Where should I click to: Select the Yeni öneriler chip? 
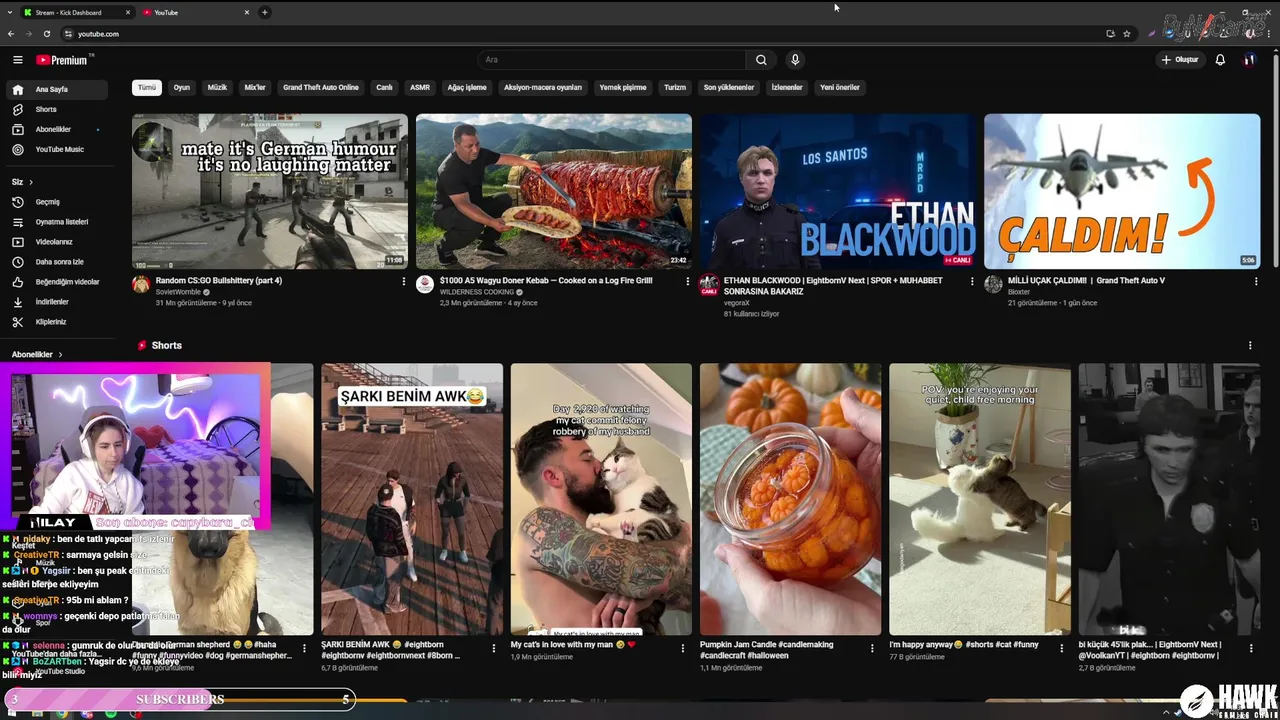(x=840, y=87)
